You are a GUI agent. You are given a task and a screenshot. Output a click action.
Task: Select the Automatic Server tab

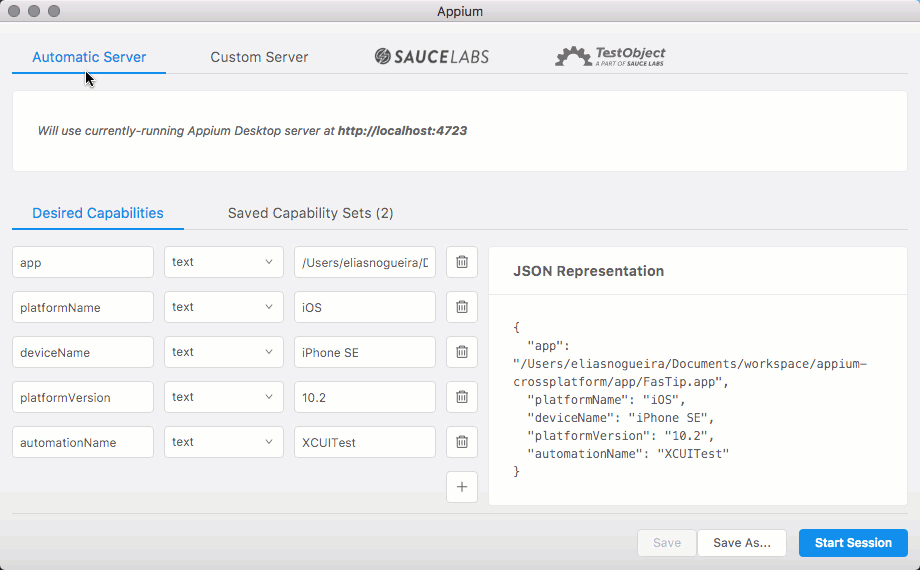[89, 57]
